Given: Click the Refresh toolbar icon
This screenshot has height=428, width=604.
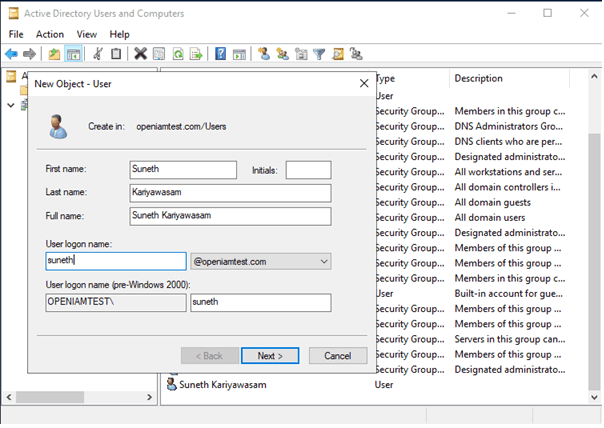Looking at the screenshot, I should pyautogui.click(x=177, y=54).
